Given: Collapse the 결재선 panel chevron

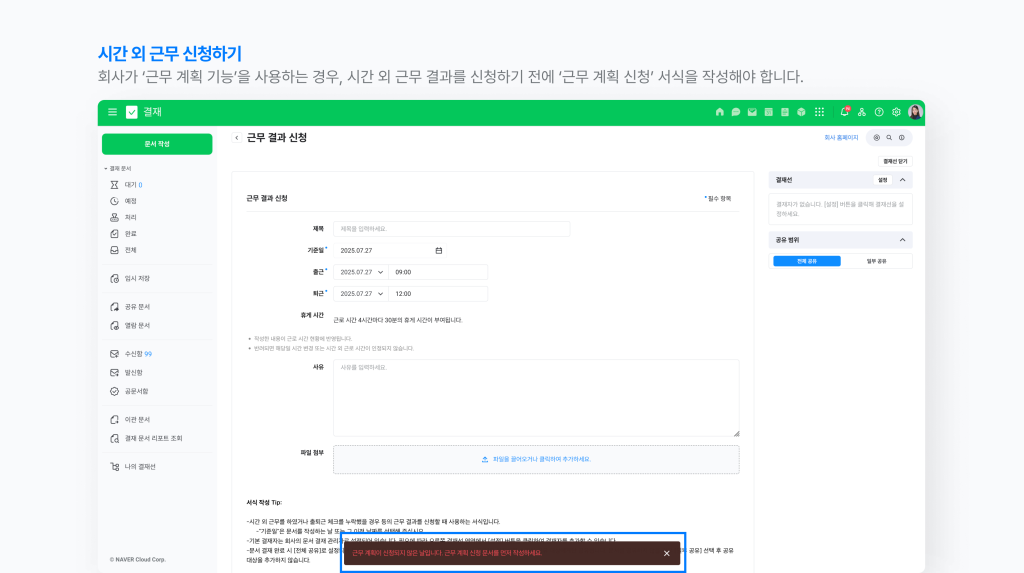Looking at the screenshot, I should click(x=903, y=180).
